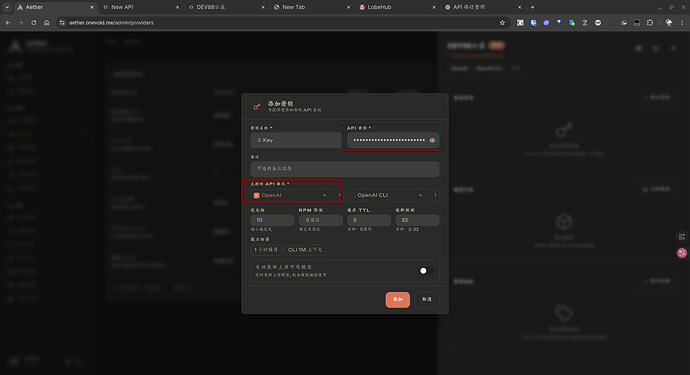Click the address bar URL aether.onevoid.me
Image resolution: width=690 pixels, height=375 pixels.
click(x=111, y=22)
